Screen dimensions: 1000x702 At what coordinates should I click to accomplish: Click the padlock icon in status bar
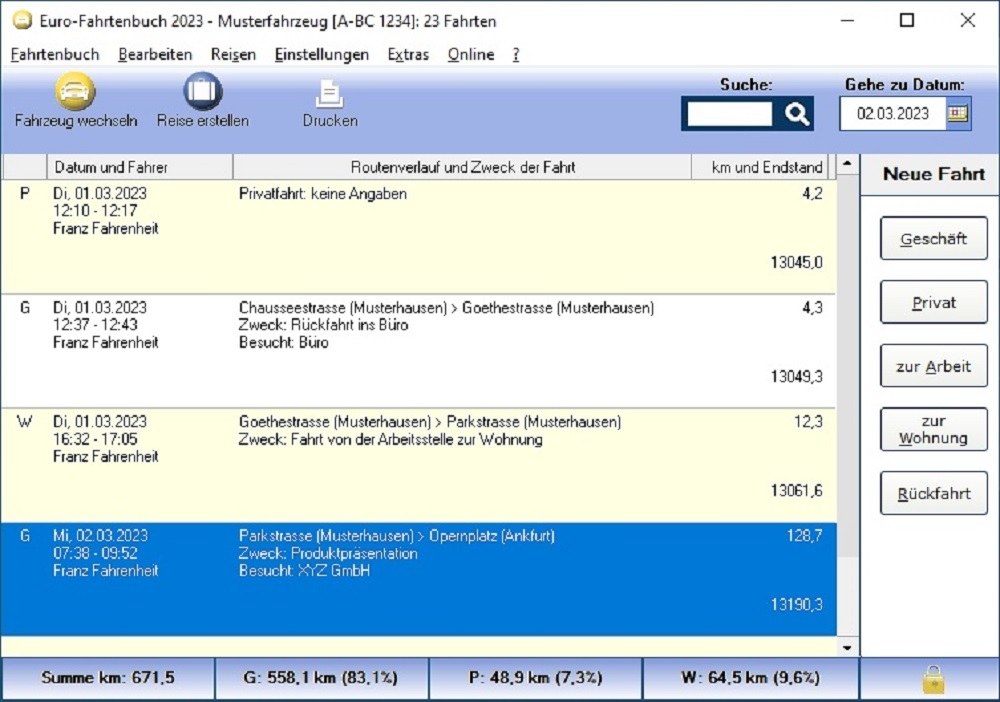pyautogui.click(x=933, y=678)
